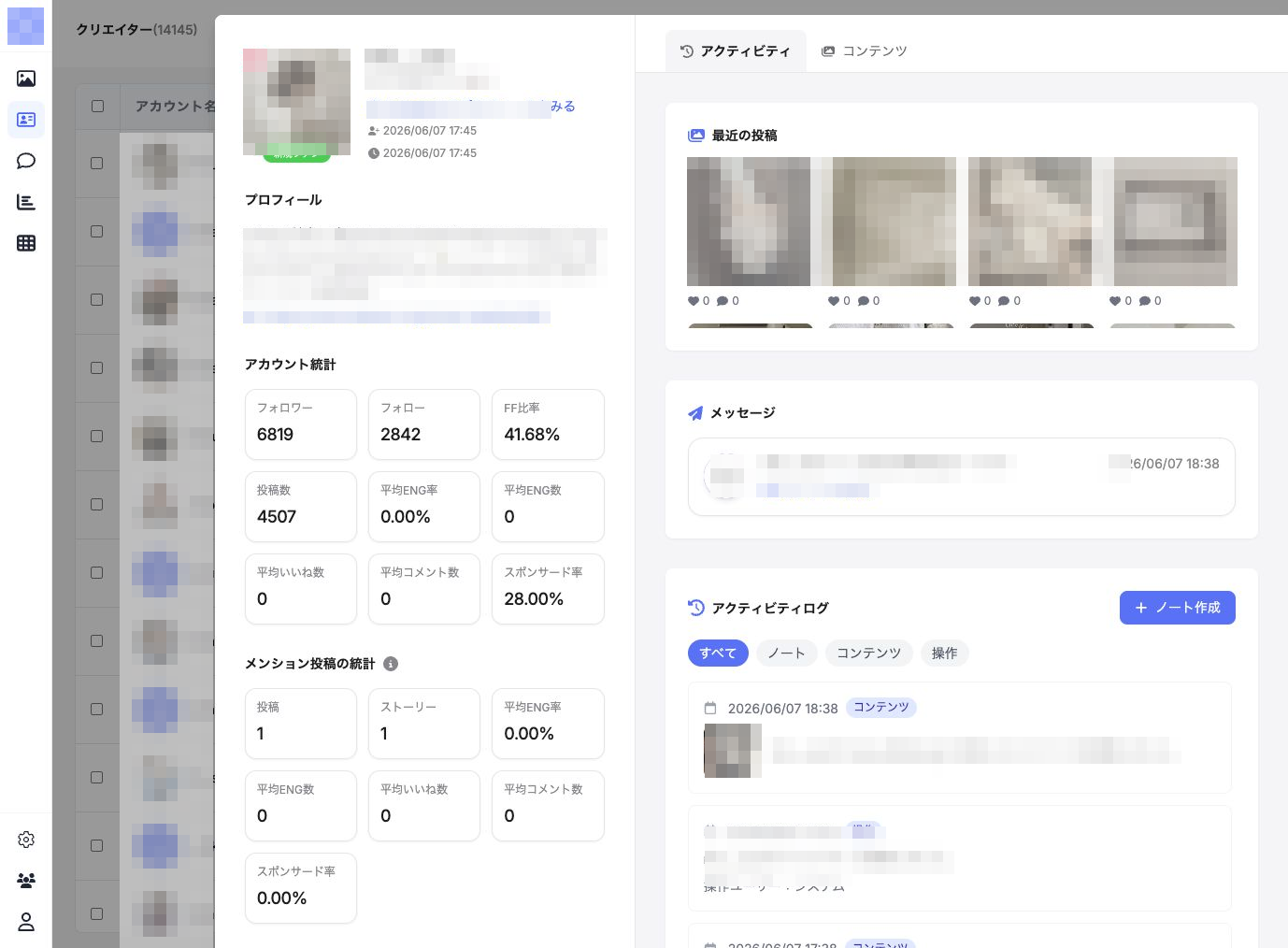Switch to the コンテンツ tab
1288x948 pixels.
pos(865,51)
